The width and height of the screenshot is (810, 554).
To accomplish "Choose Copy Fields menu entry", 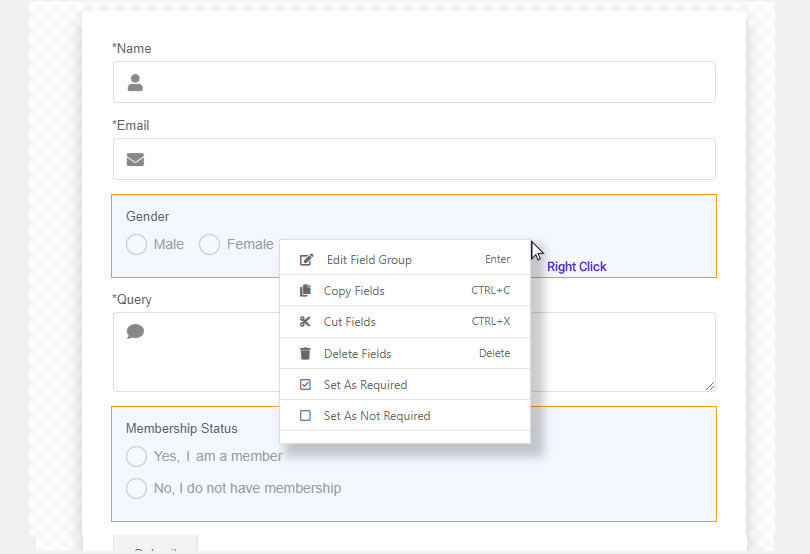I will tap(405, 290).
